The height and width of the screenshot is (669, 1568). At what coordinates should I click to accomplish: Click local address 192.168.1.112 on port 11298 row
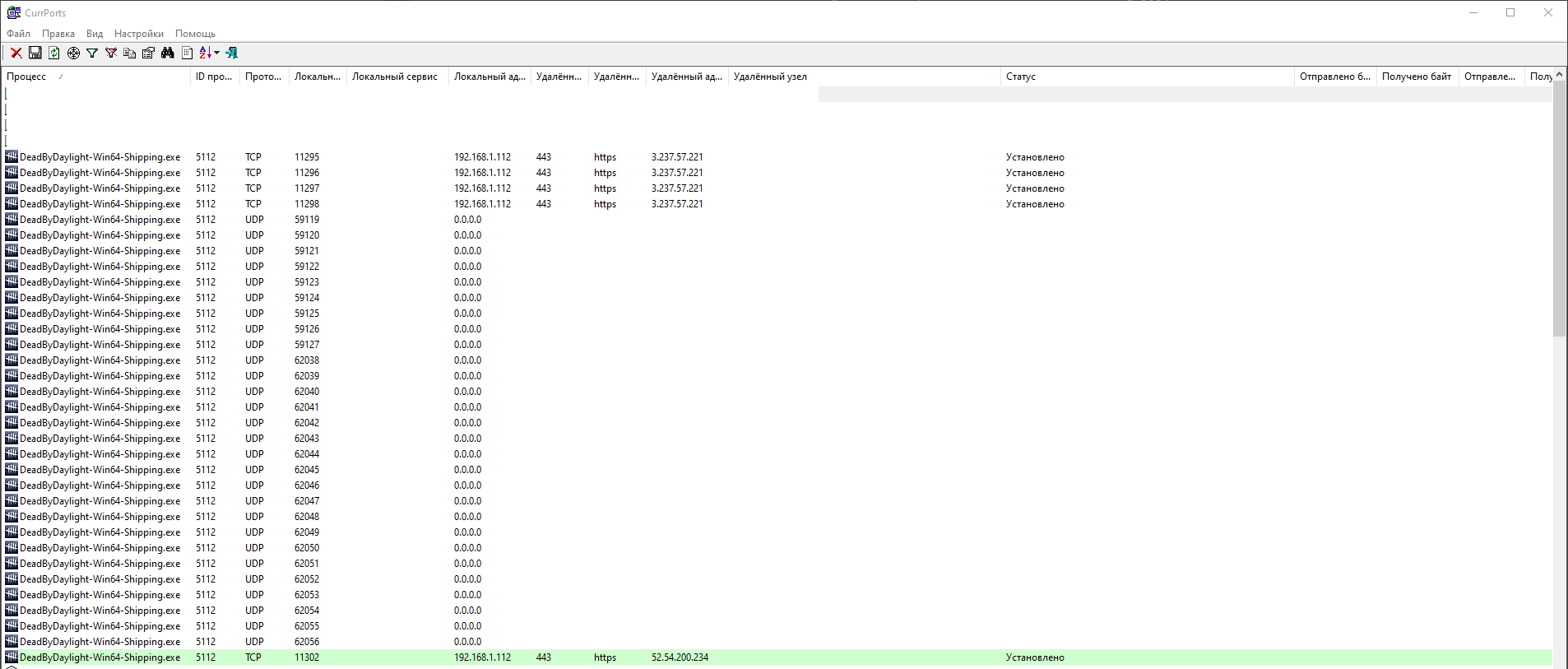(x=482, y=203)
